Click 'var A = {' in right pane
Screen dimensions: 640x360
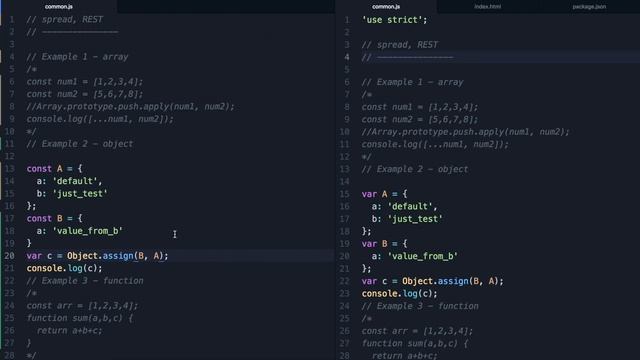384,194
